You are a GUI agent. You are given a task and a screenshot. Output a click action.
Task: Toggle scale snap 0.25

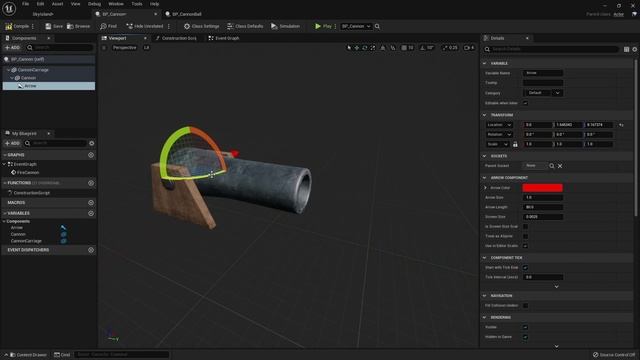(x=450, y=48)
